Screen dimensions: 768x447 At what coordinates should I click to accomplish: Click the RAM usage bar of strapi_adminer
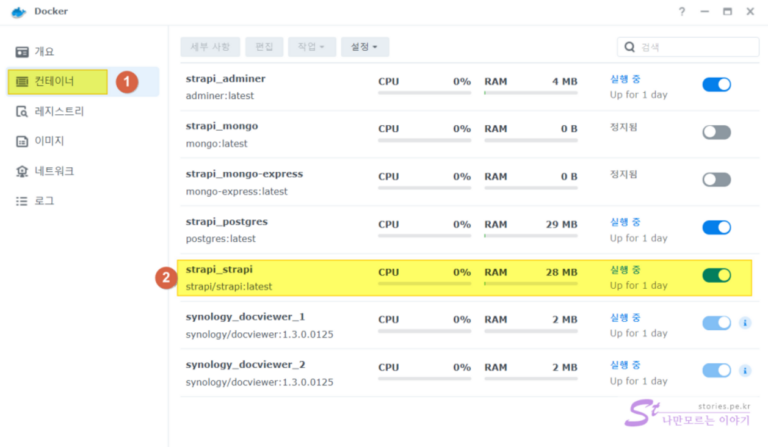point(531,93)
